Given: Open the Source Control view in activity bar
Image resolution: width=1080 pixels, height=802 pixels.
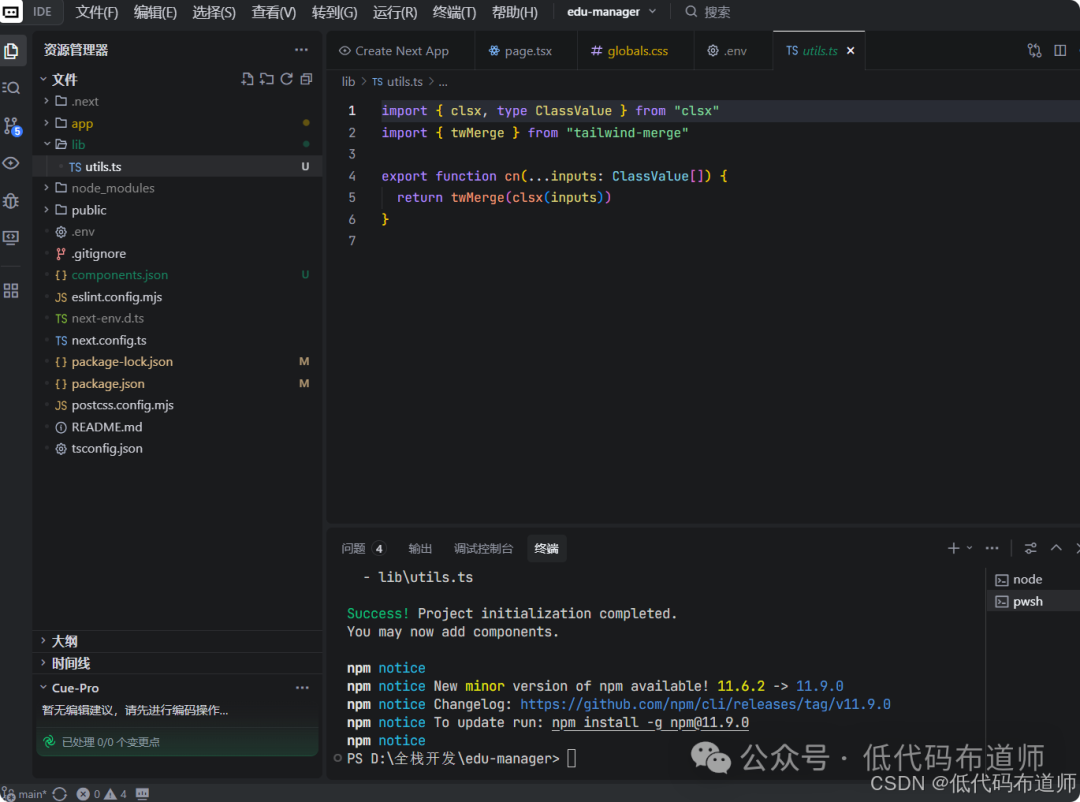Looking at the screenshot, I should point(11,126).
